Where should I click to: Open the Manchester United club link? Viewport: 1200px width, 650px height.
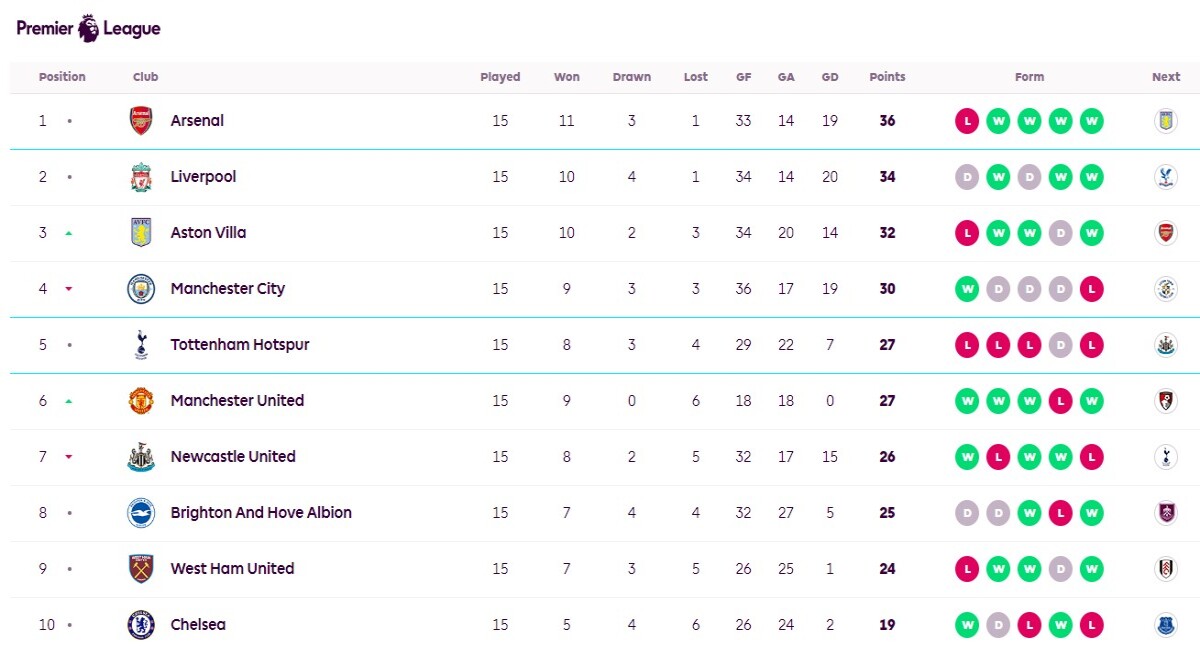point(237,401)
